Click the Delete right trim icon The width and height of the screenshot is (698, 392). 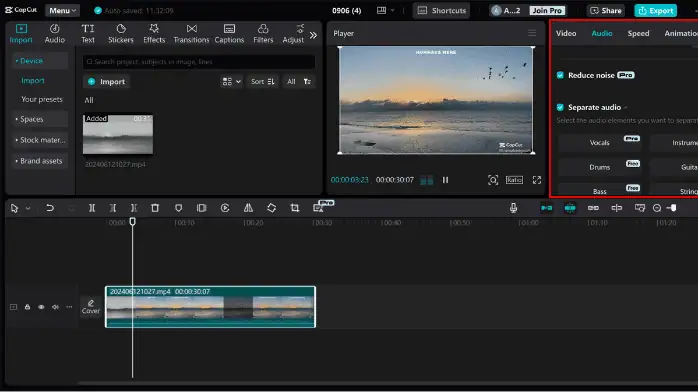[134, 208]
